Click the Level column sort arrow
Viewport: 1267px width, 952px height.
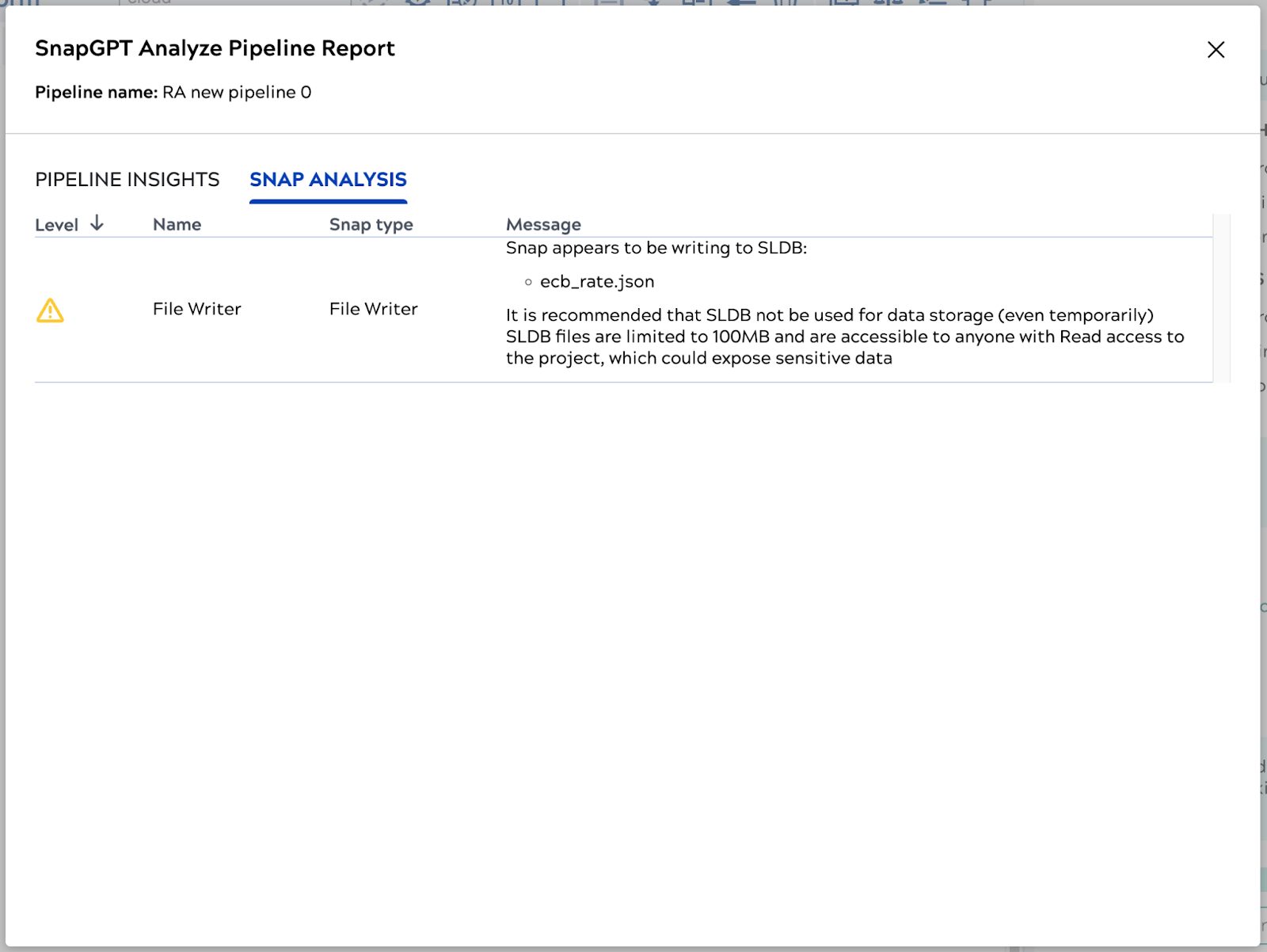click(97, 223)
